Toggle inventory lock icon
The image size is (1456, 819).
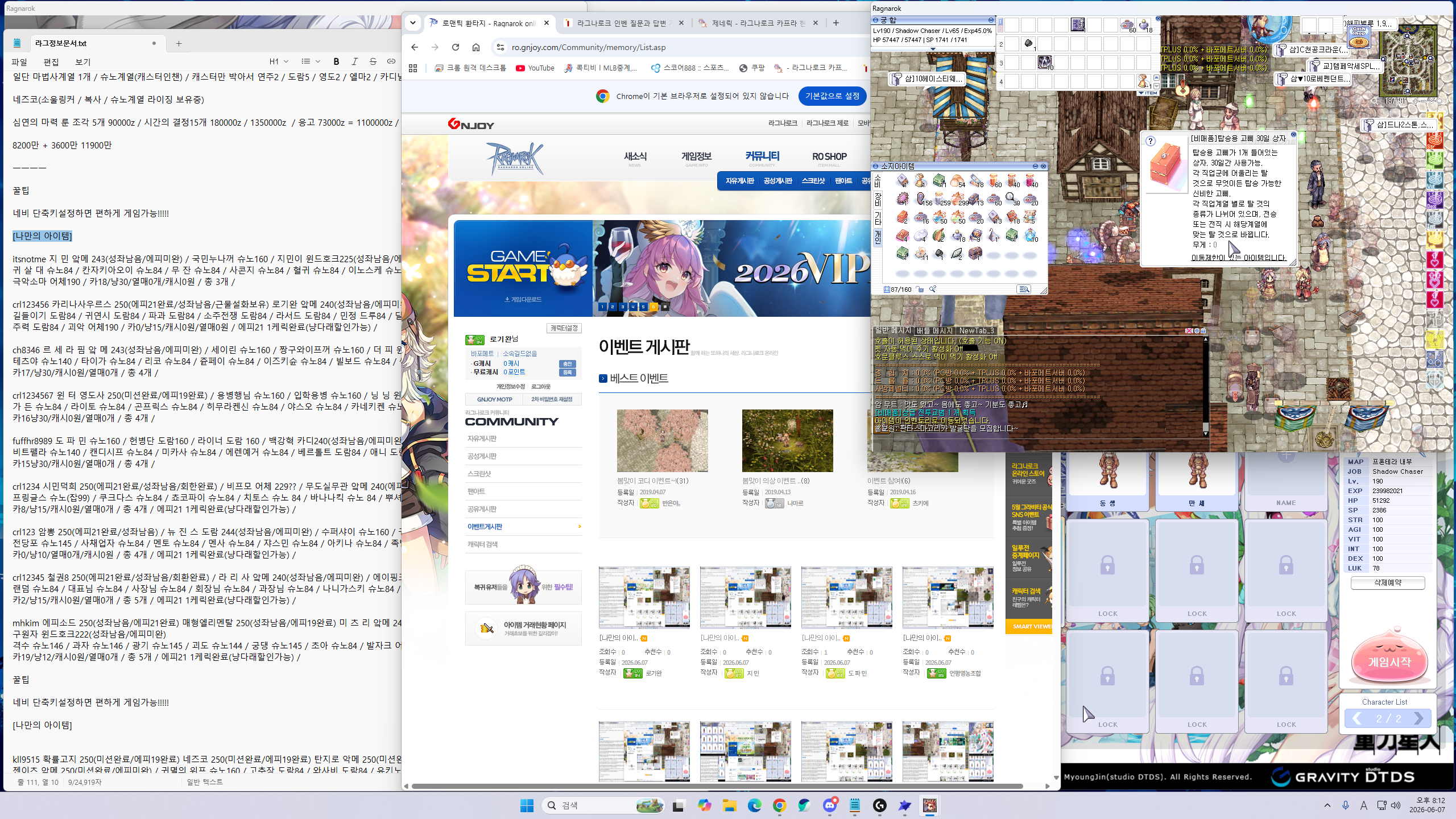pyautogui.click(x=920, y=289)
